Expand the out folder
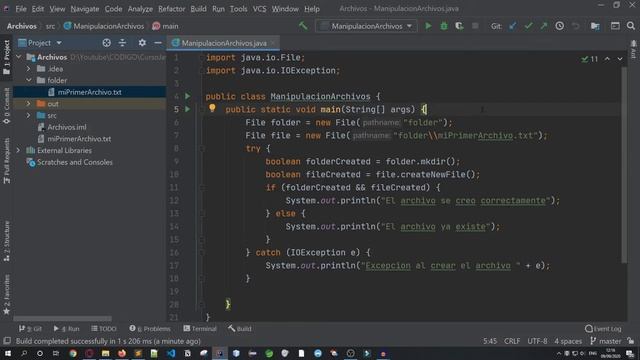Viewport: 640px width, 360px height. tap(29, 104)
